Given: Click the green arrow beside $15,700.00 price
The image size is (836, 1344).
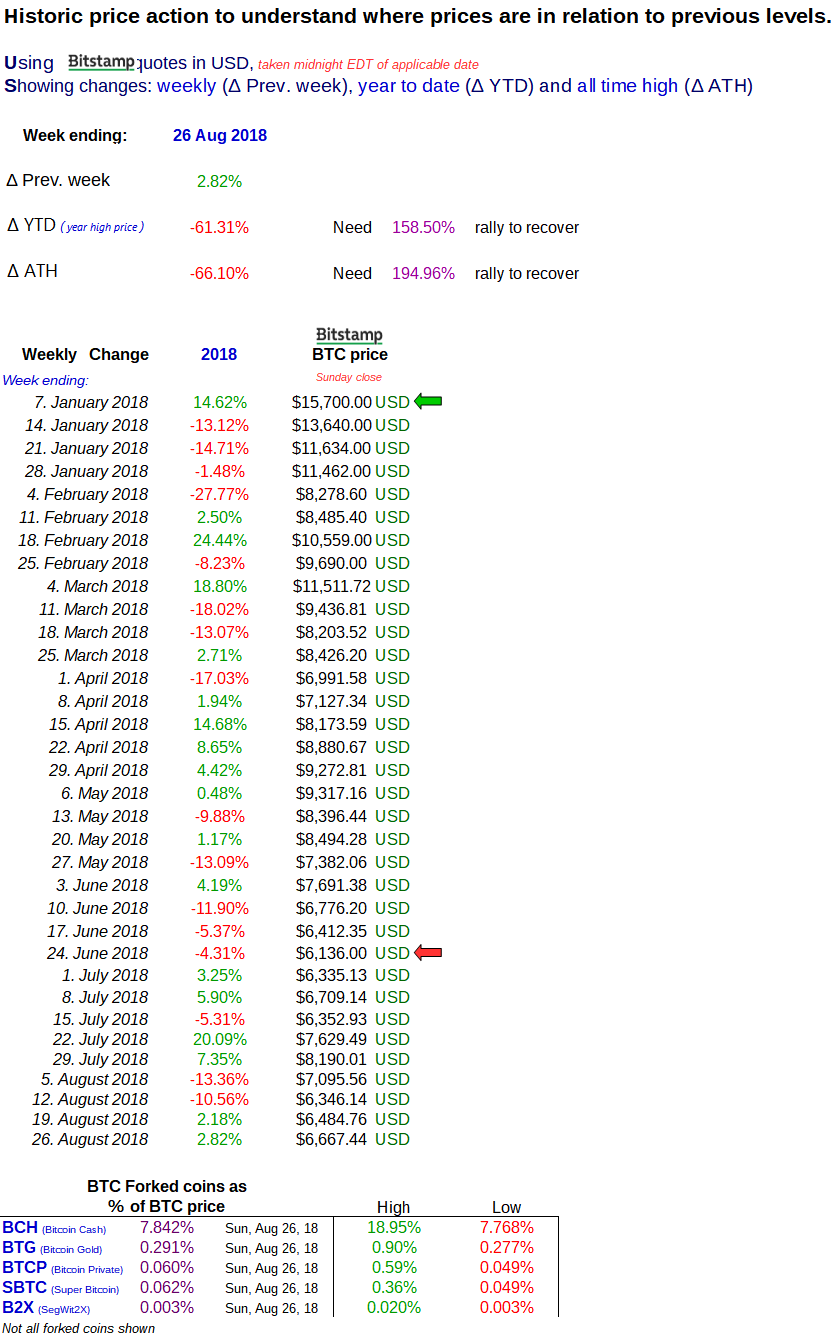Looking at the screenshot, I should 428,402.
